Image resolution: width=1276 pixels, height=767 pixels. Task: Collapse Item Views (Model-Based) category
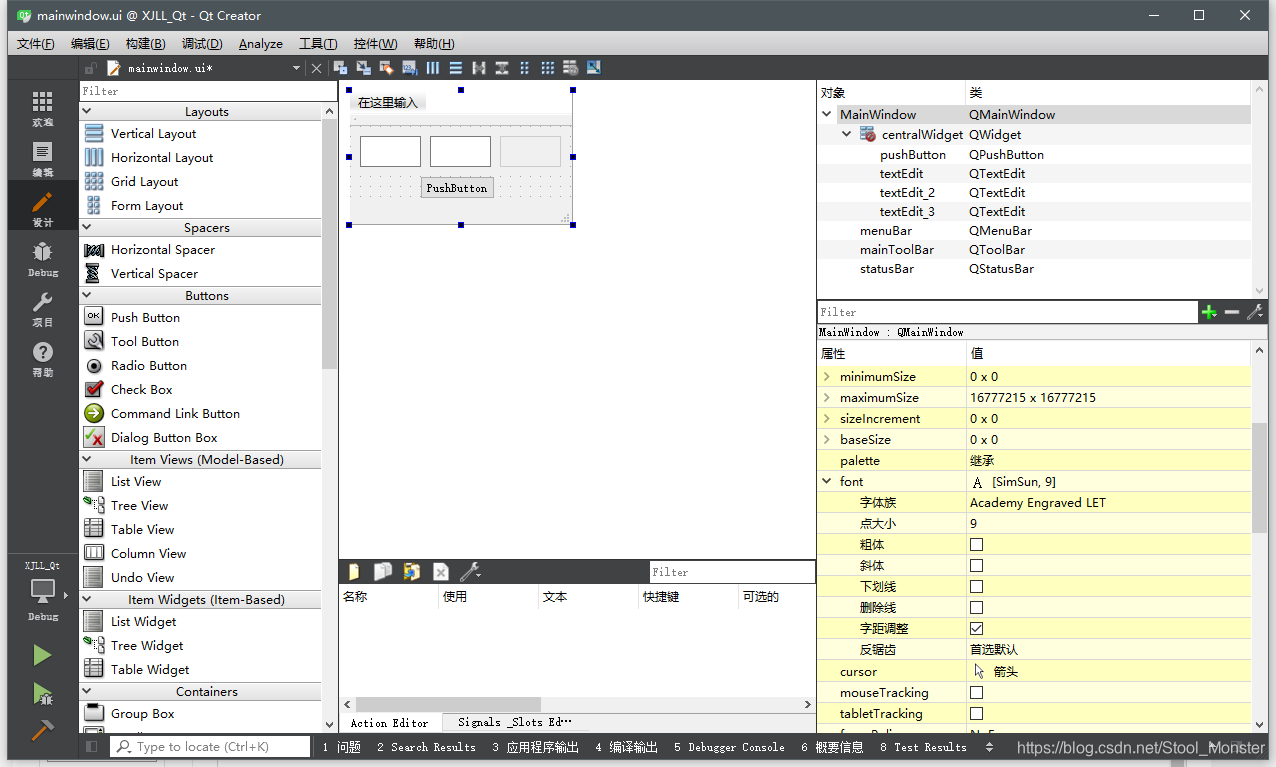(x=86, y=459)
